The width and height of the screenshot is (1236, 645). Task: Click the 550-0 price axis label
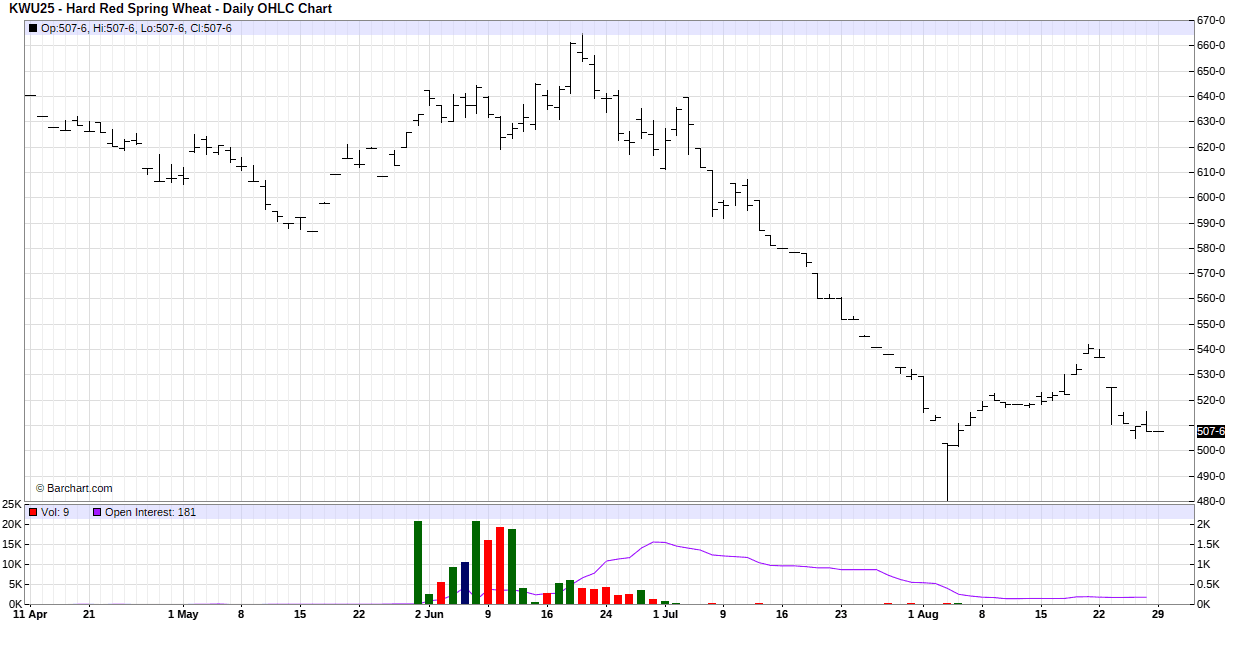pos(1211,324)
